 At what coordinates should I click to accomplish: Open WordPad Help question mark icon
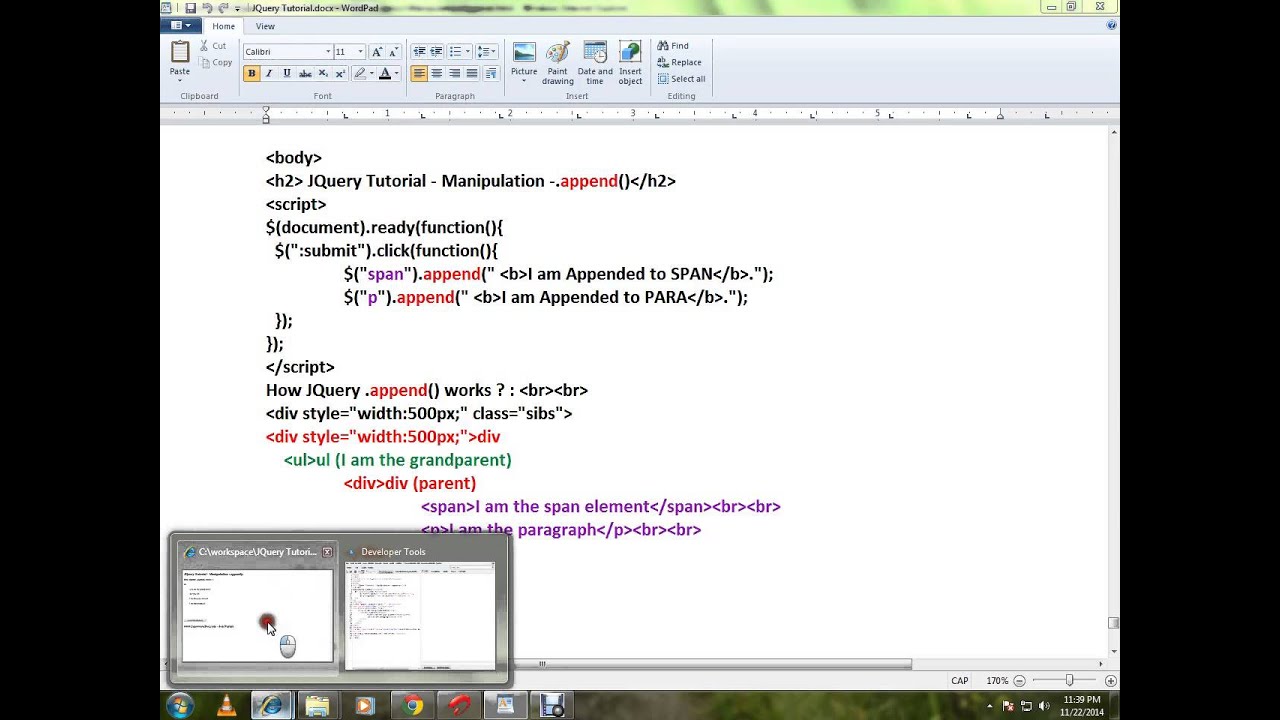[1111, 26]
